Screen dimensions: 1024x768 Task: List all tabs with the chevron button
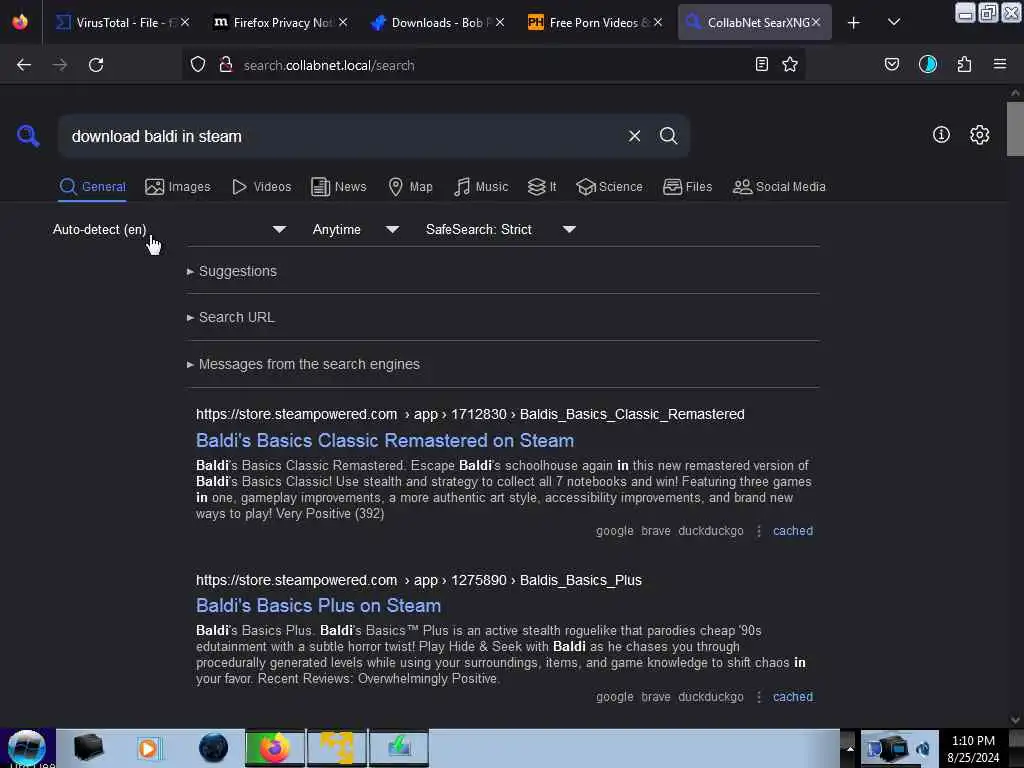pyautogui.click(x=894, y=22)
